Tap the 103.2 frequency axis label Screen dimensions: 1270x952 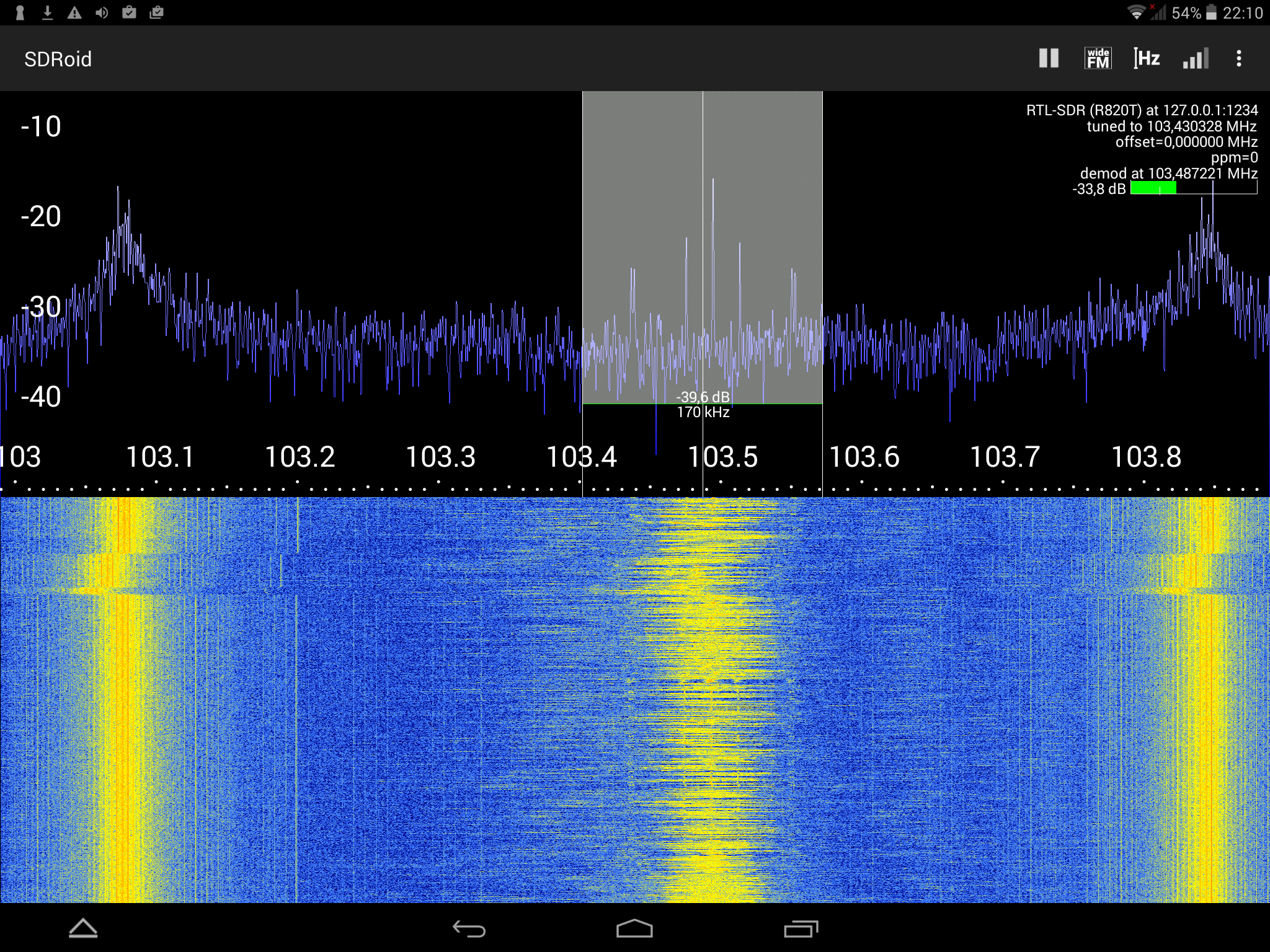300,457
